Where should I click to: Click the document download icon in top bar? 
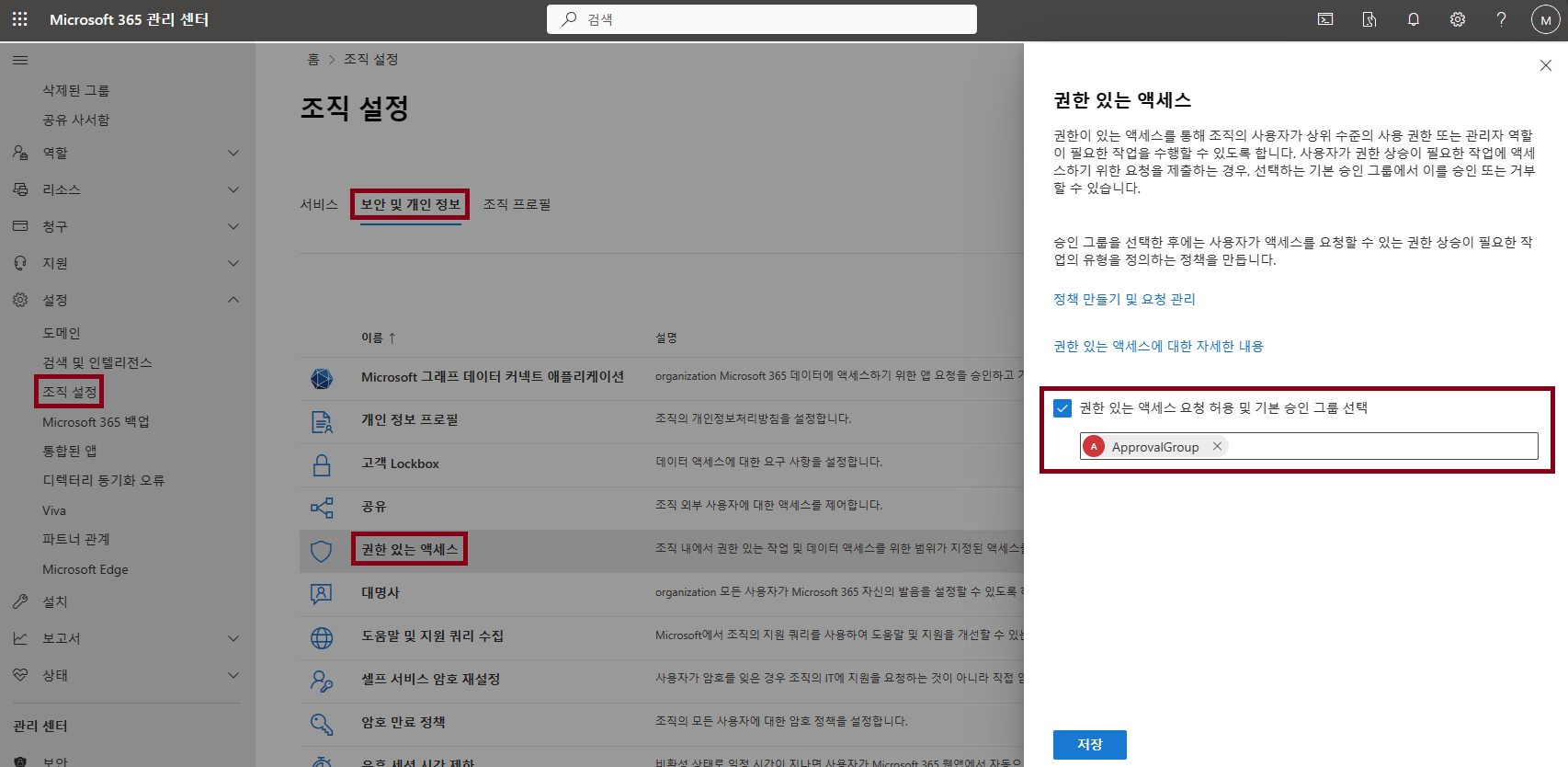tap(1369, 19)
